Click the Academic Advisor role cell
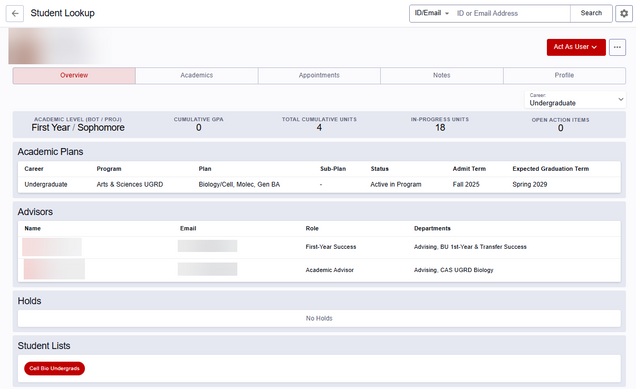Viewport: 636px width, 389px height. pos(330,270)
